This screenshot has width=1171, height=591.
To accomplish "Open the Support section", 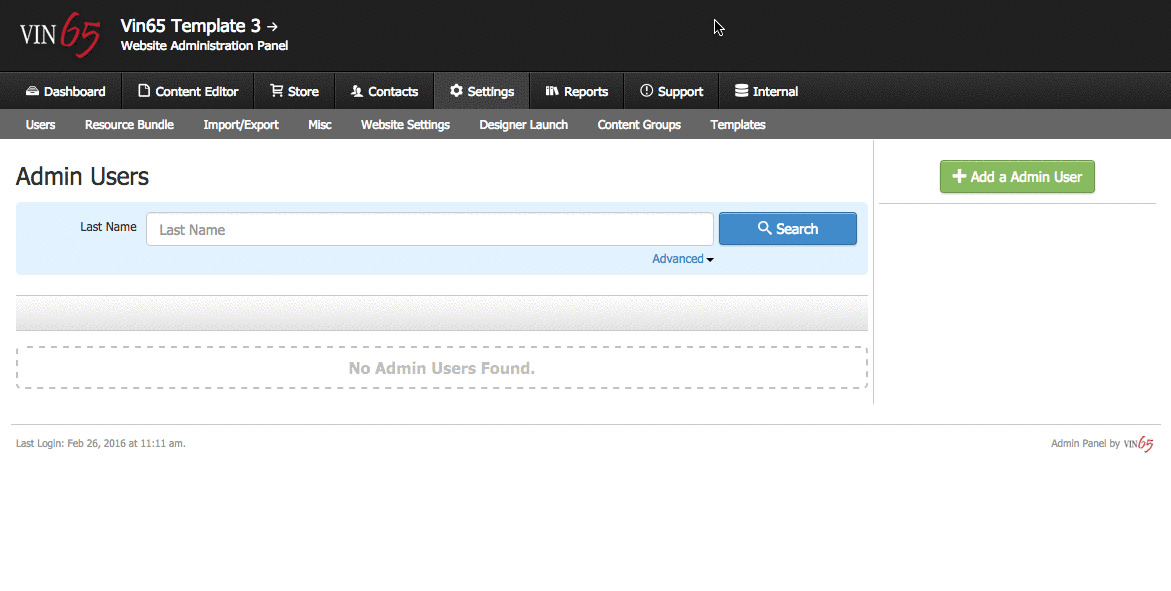I will (x=671, y=91).
